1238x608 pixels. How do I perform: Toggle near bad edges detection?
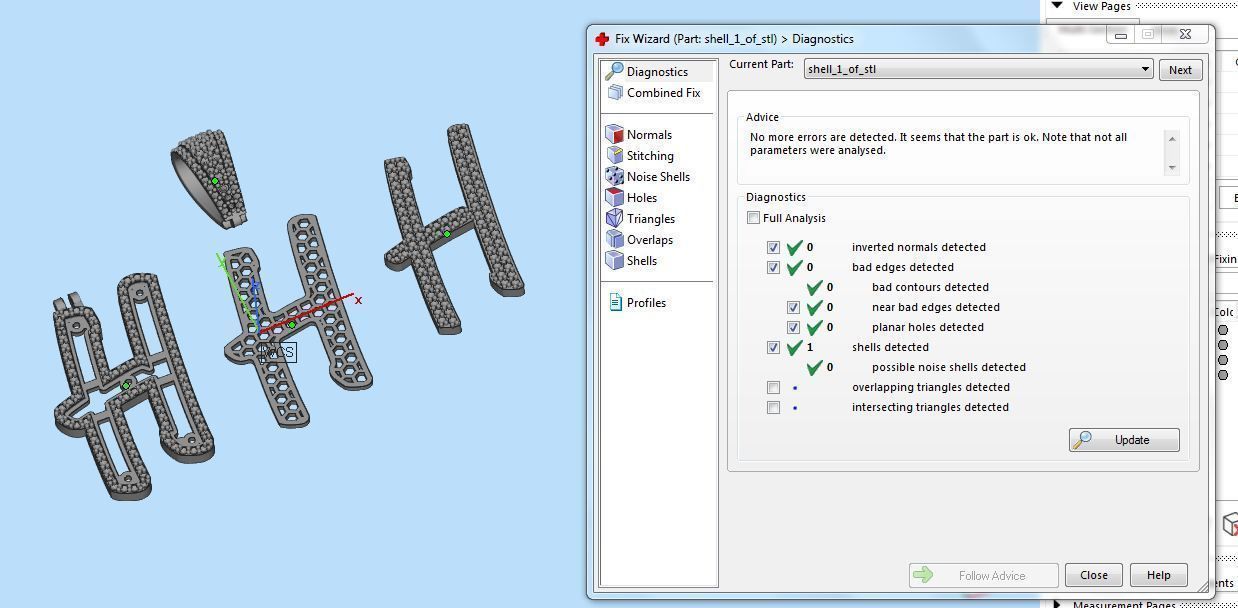(793, 307)
